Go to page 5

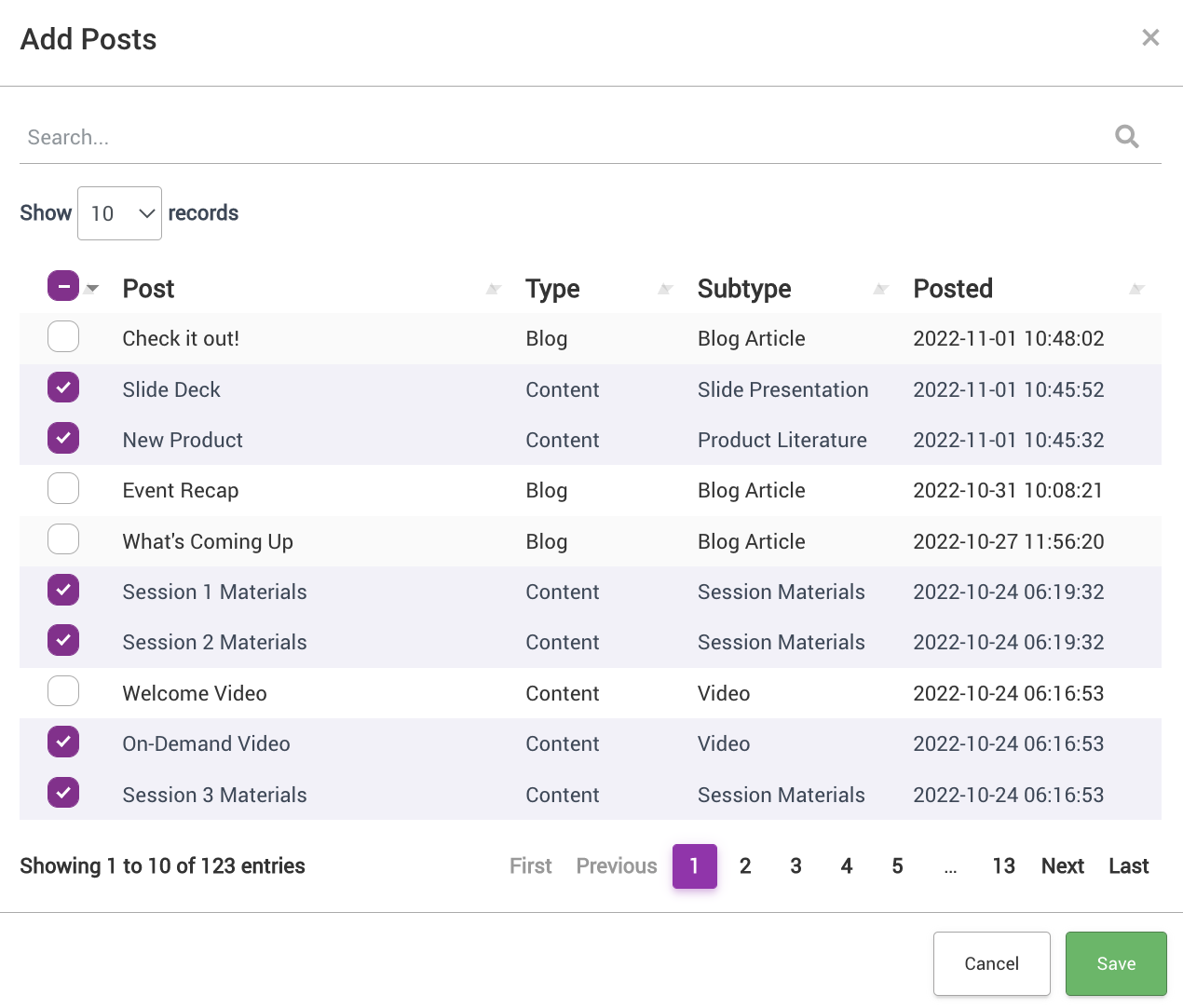897,866
